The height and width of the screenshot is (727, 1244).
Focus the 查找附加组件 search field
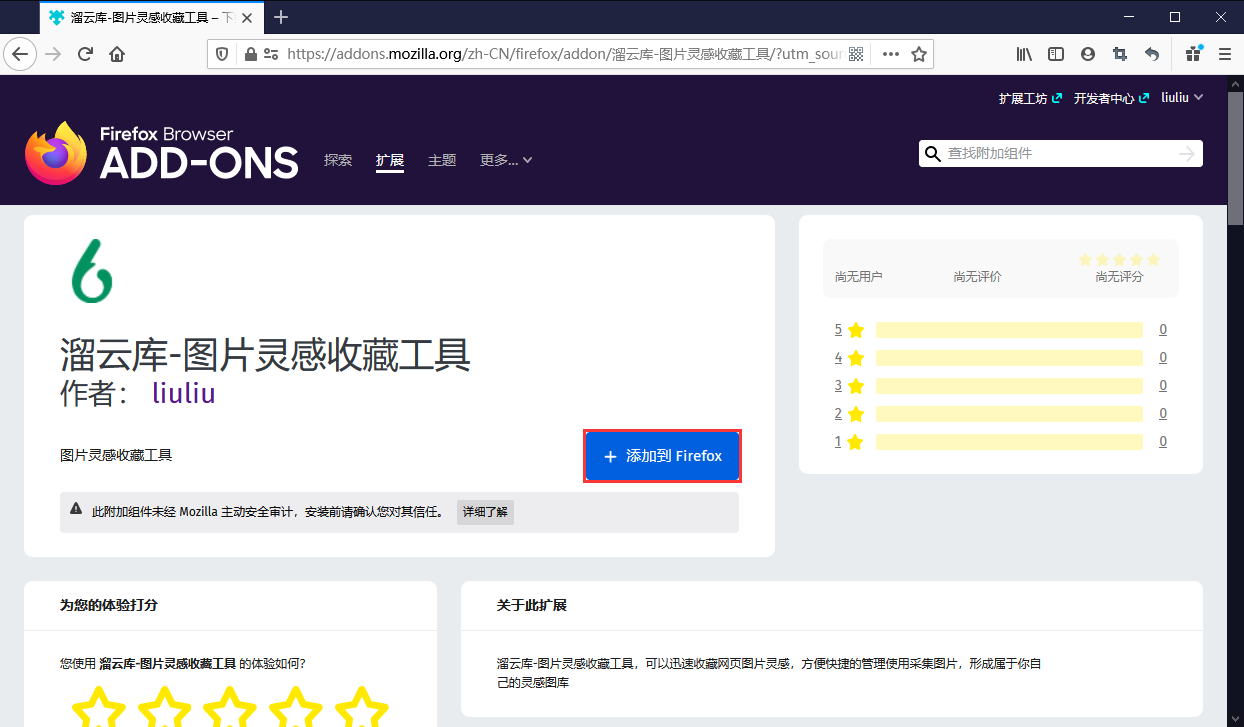[x=1059, y=153]
